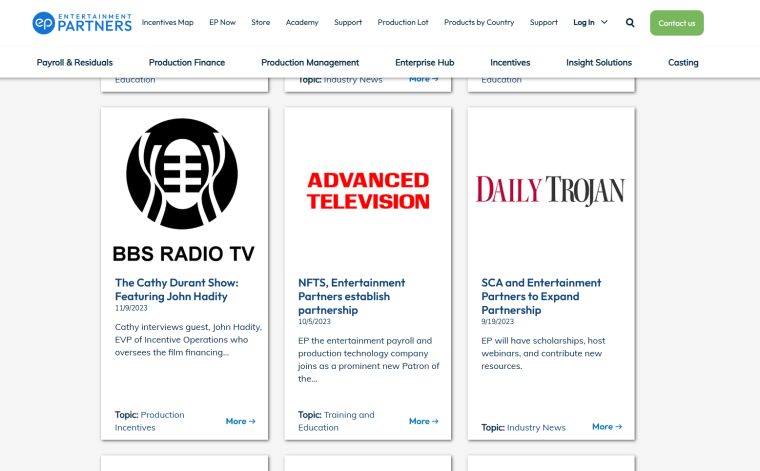Open EP Now in top navigation
The image size is (760, 471).
tap(222, 22)
